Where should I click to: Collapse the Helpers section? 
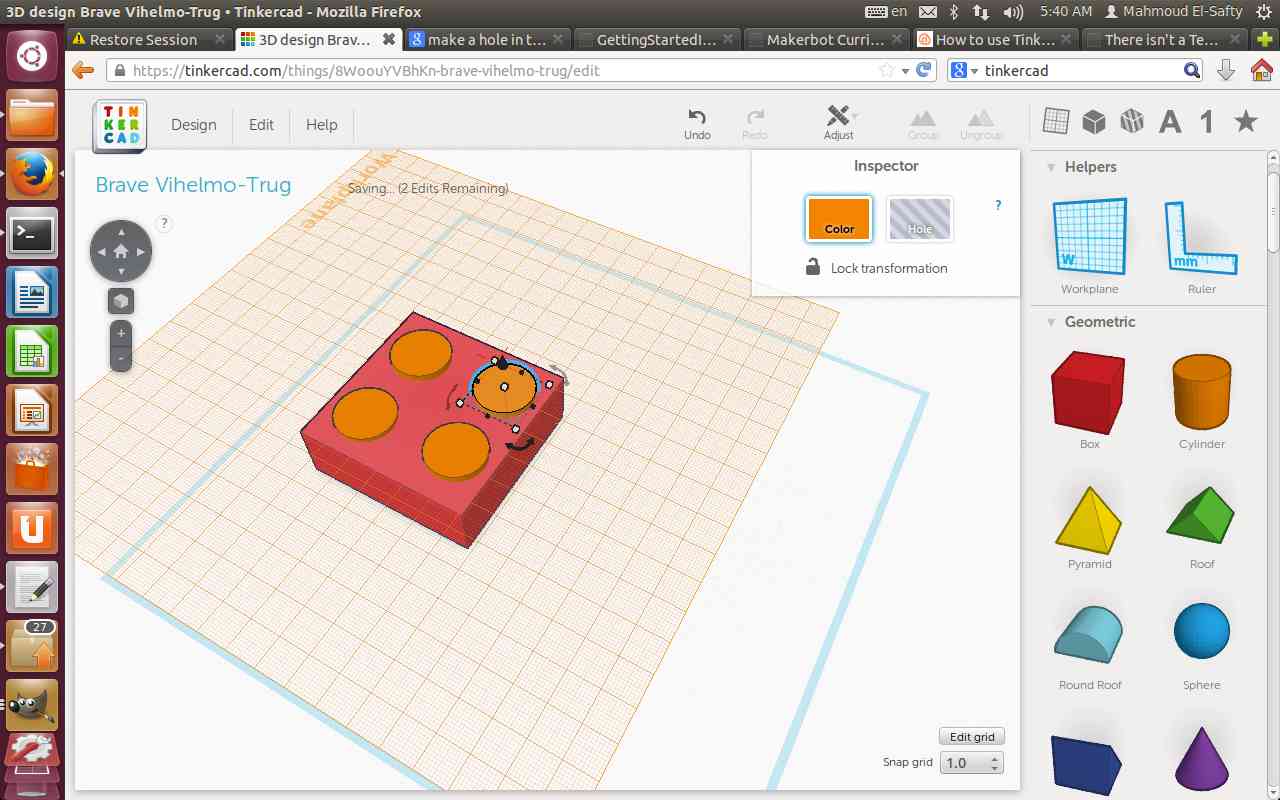click(x=1051, y=167)
